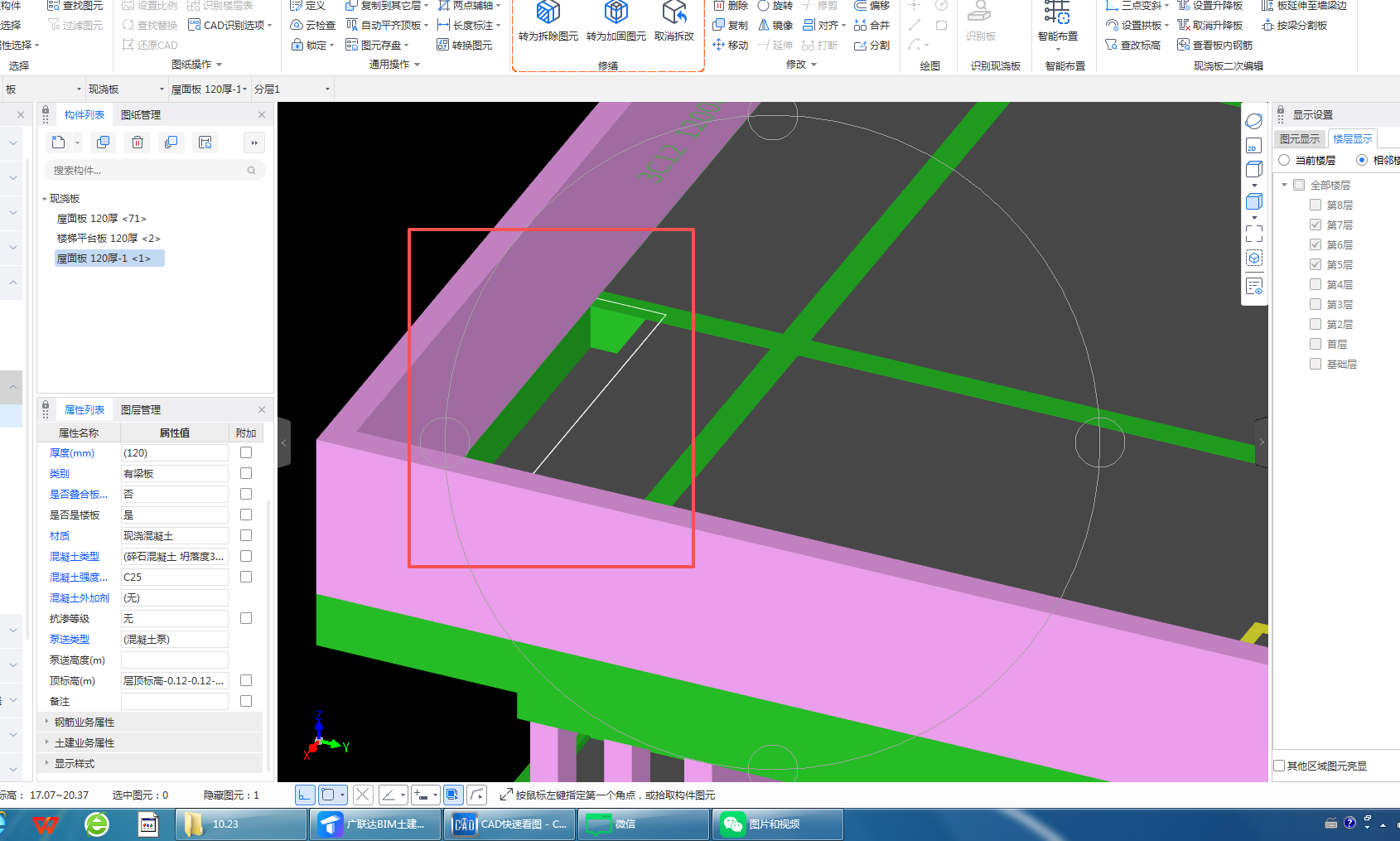Click the 转换图元 button
The width and height of the screenshot is (1400, 841).
[x=464, y=46]
